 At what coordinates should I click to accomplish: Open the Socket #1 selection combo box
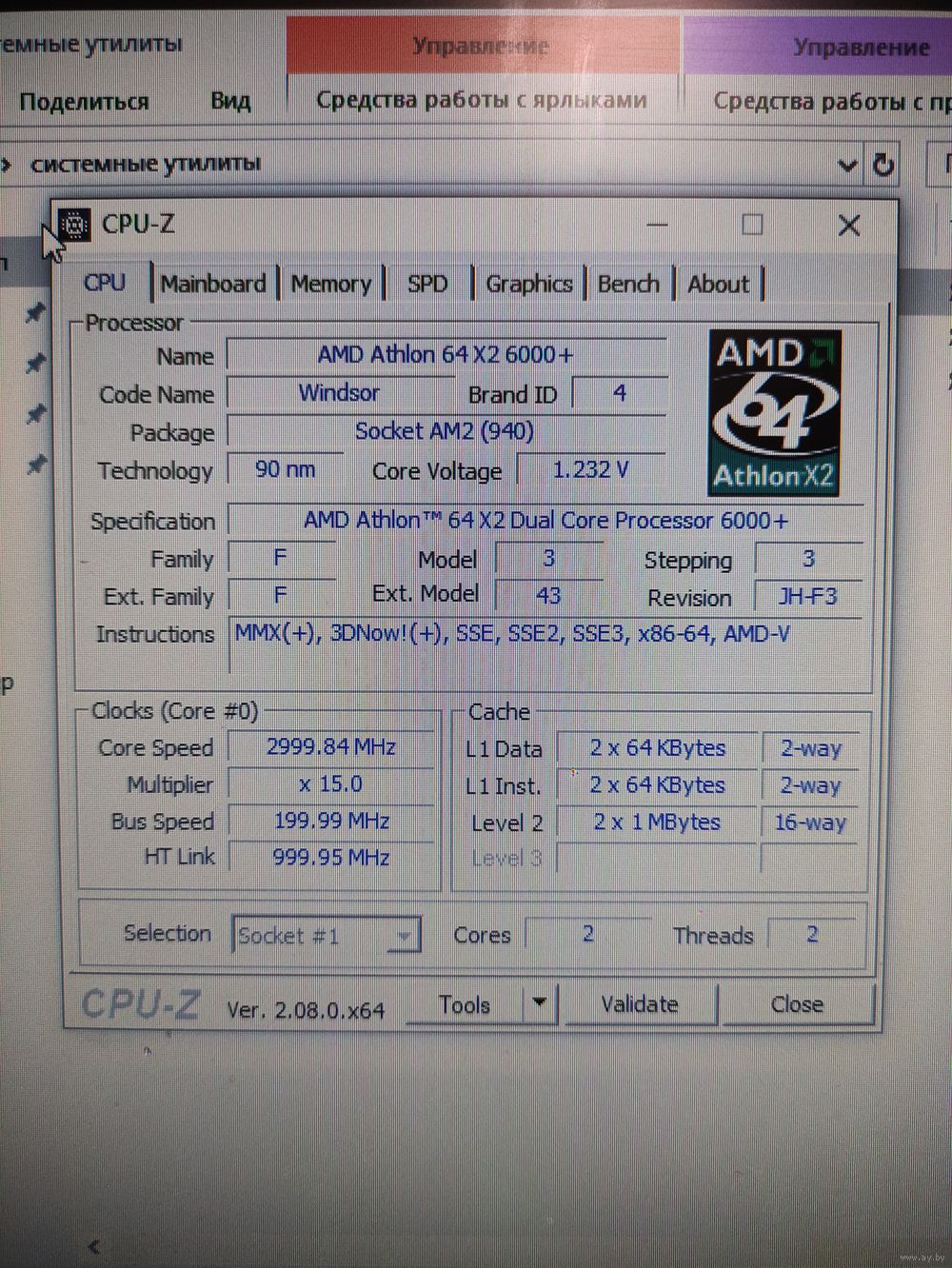pyautogui.click(x=326, y=935)
